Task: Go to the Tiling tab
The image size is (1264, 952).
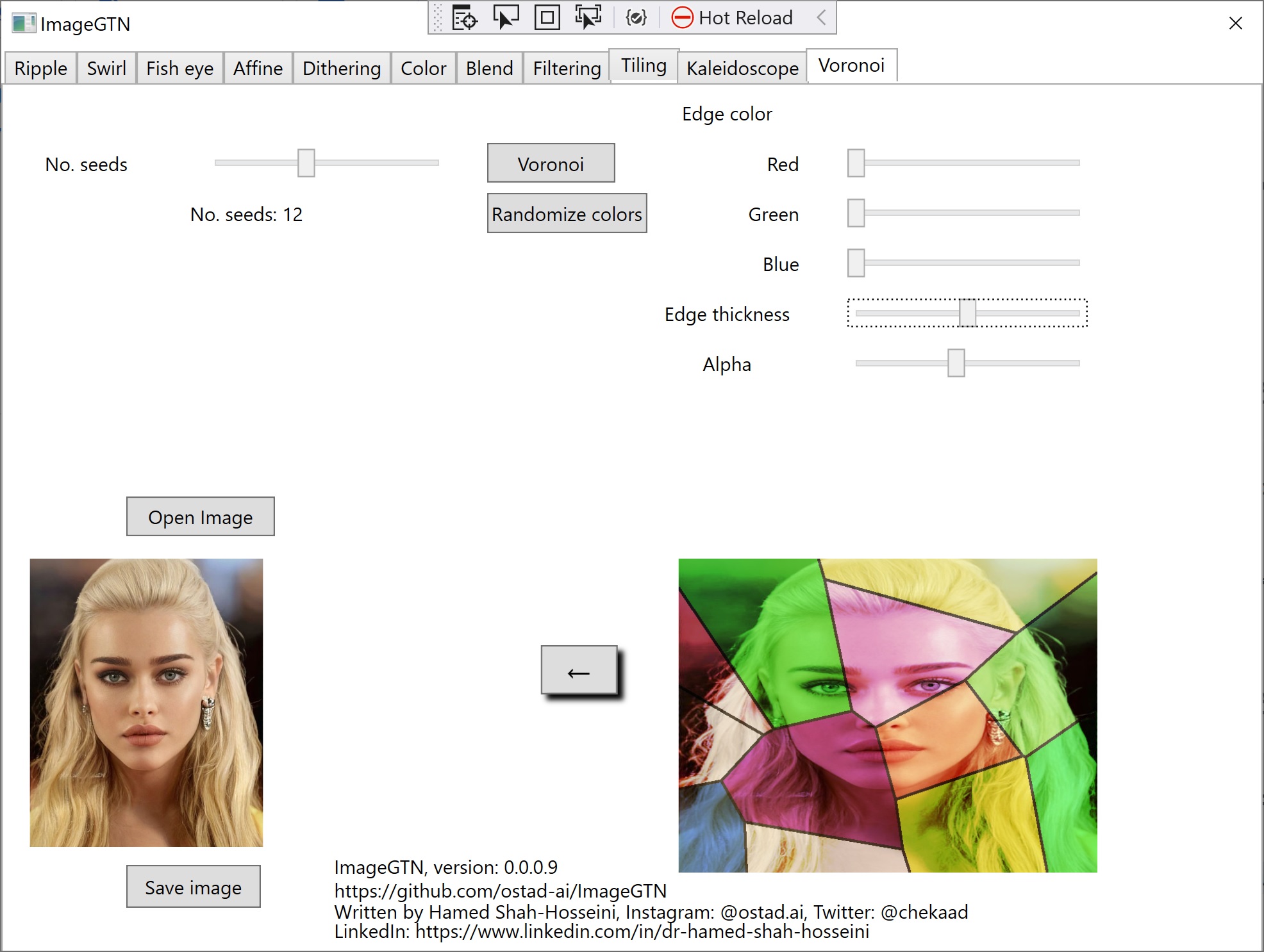Action: click(x=644, y=65)
